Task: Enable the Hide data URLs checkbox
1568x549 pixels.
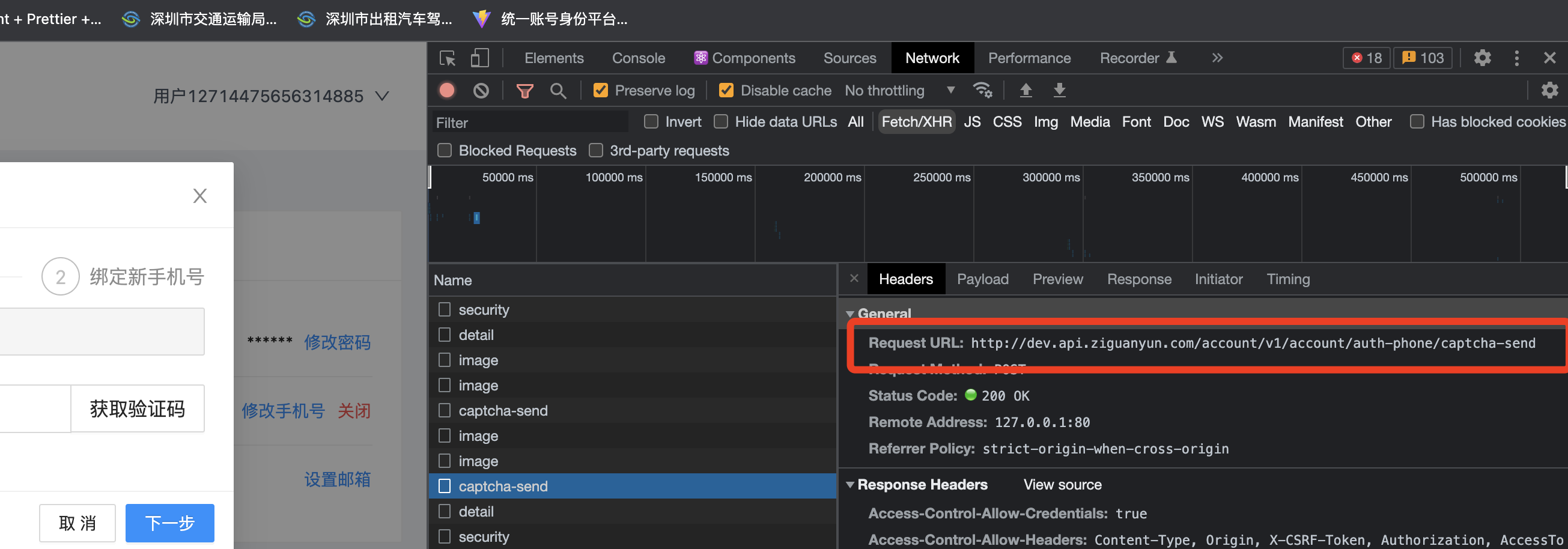Action: (721, 122)
